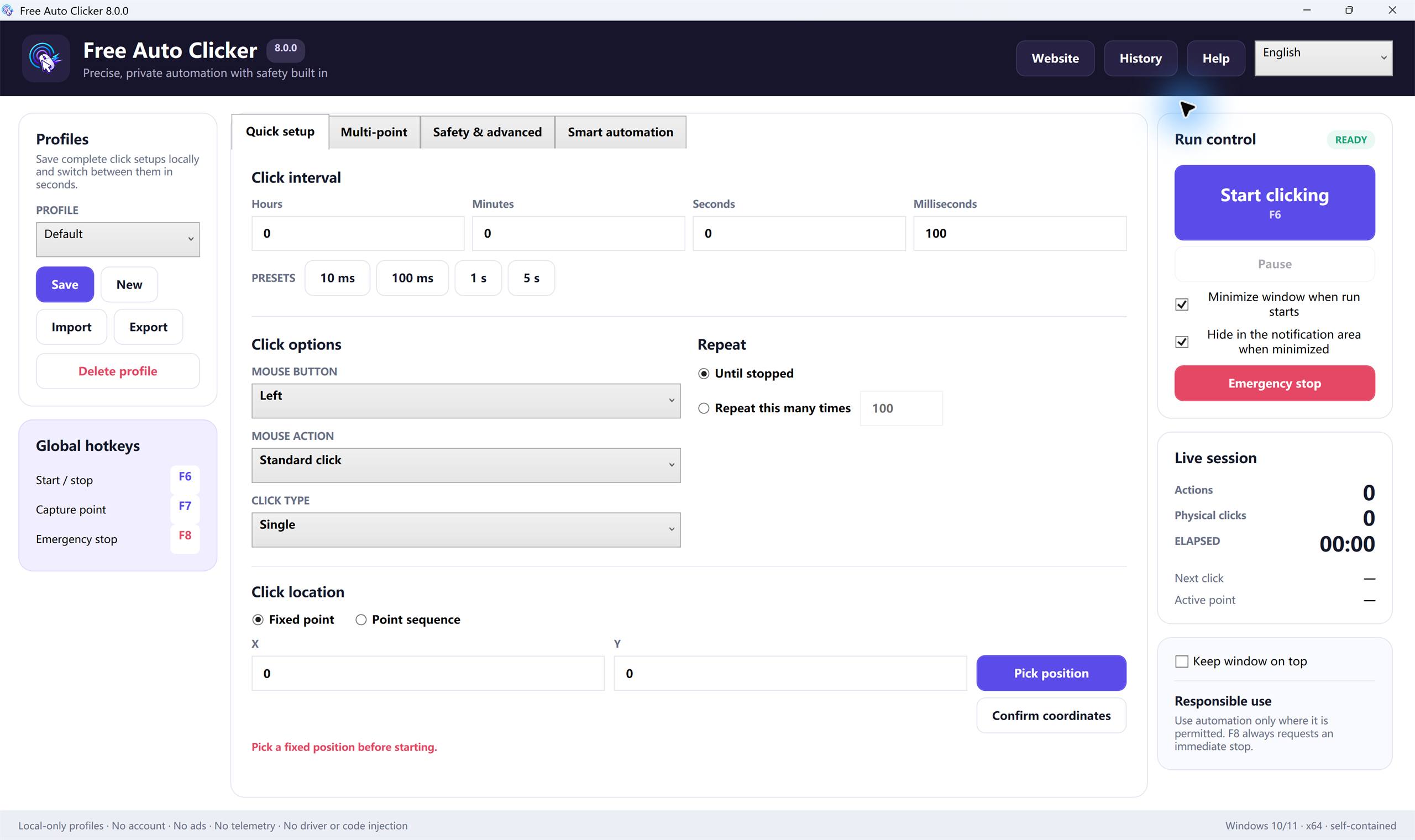The height and width of the screenshot is (840, 1415).
Task: Open the Mouse action Standard click dropdown
Action: [x=466, y=466]
